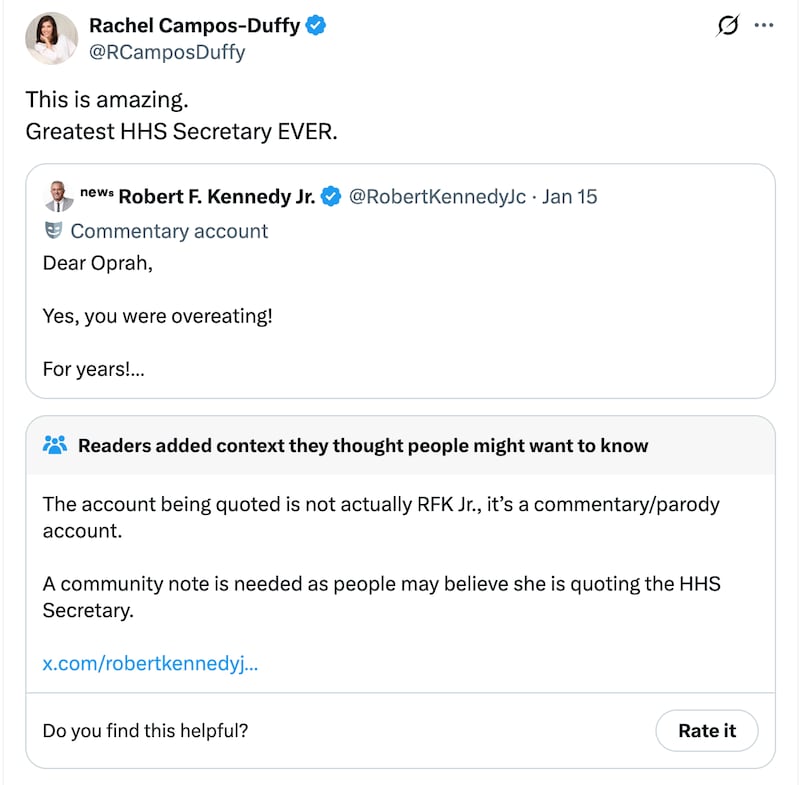The width and height of the screenshot is (800, 785).
Task: Click Rachel's blue verified checkmark
Action: pos(317,26)
